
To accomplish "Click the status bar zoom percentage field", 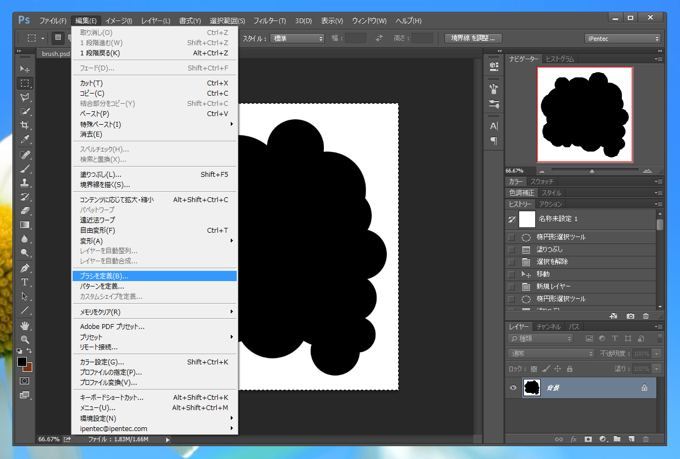I will pyautogui.click(x=49, y=439).
